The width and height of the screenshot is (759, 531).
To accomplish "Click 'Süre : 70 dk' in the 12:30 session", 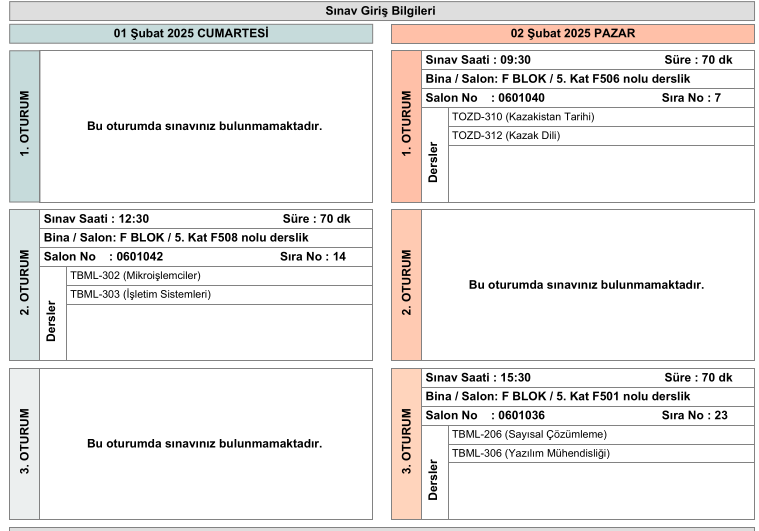I will click(317, 219).
